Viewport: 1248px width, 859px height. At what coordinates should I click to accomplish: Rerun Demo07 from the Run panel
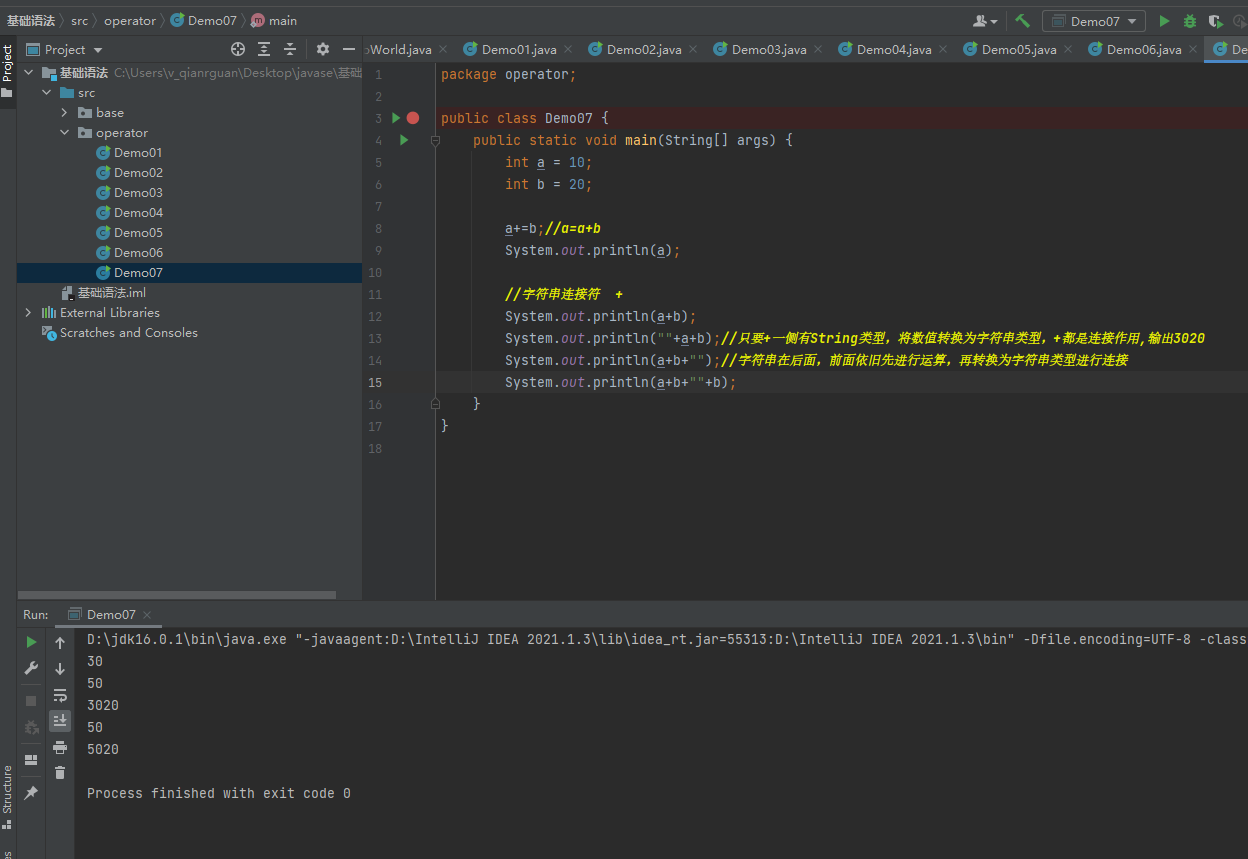click(31, 642)
